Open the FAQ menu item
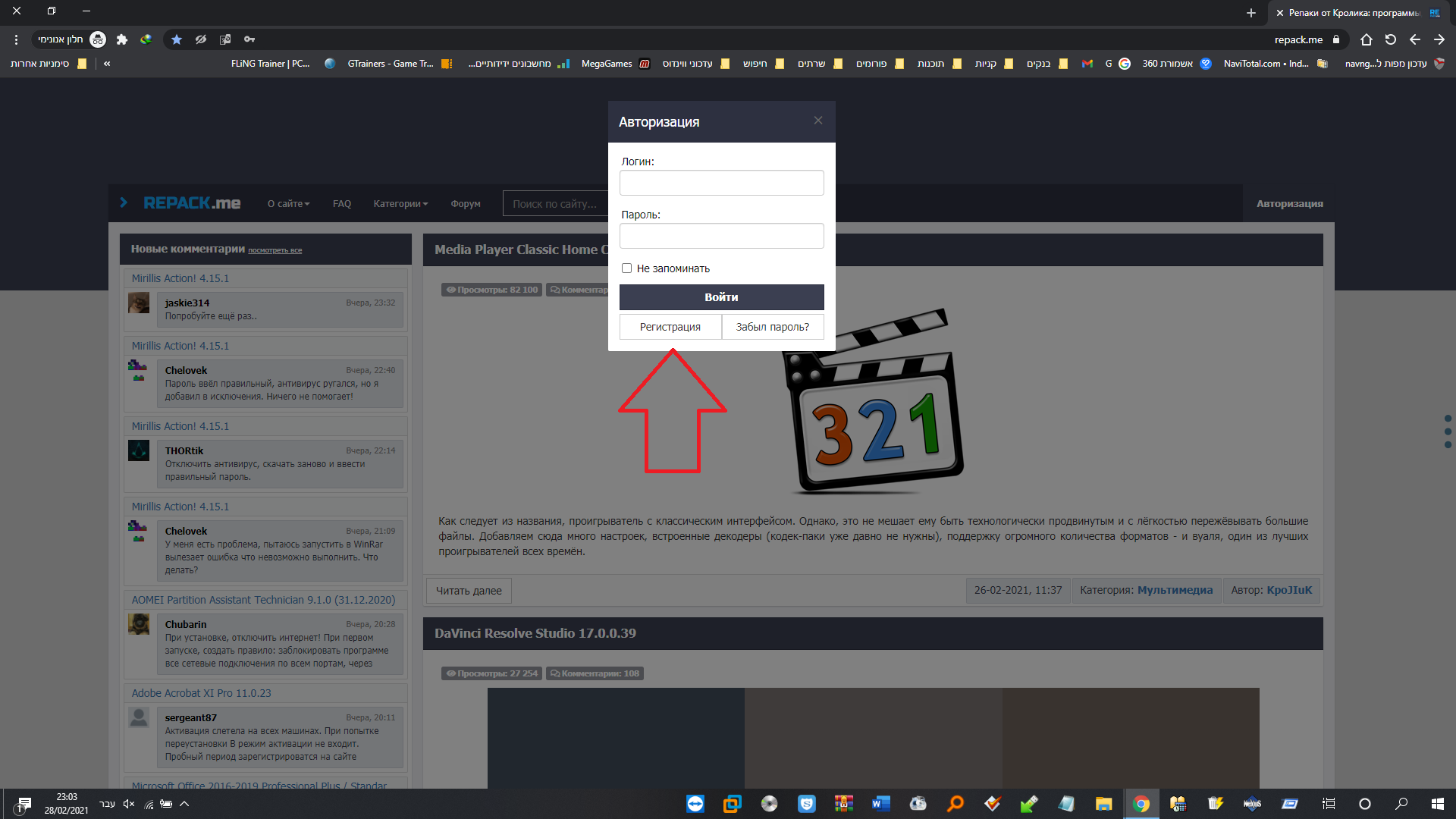The image size is (1456, 819). [342, 204]
